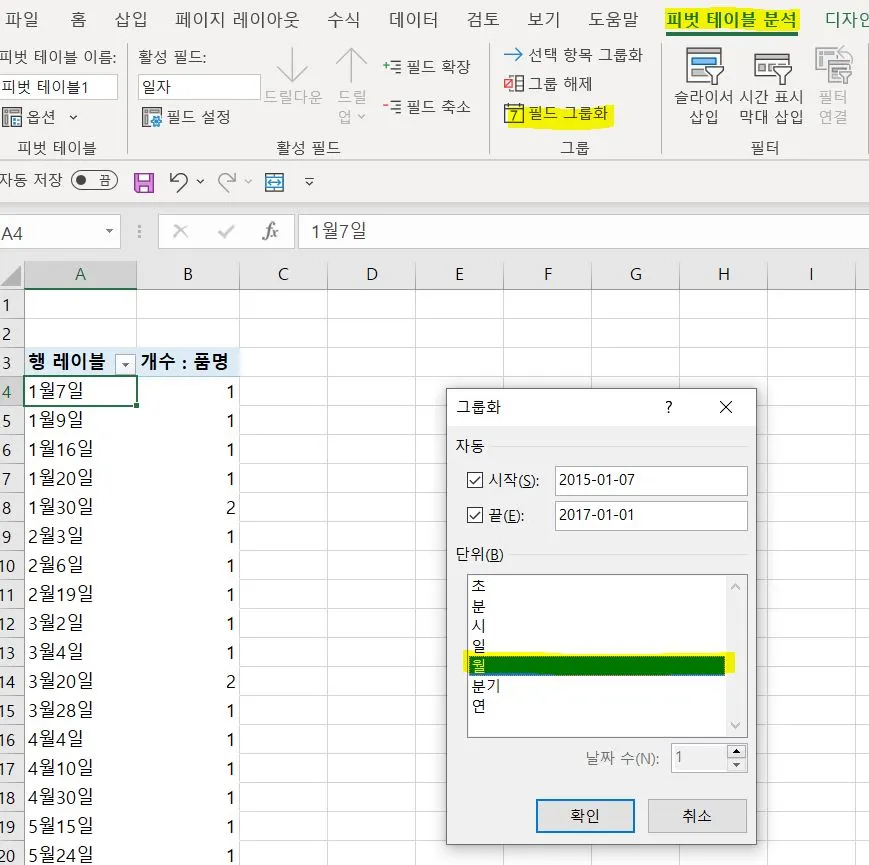The width and height of the screenshot is (869, 865).
Task: Decrease 날짜 수 with the down spinner
Action: 737,765
